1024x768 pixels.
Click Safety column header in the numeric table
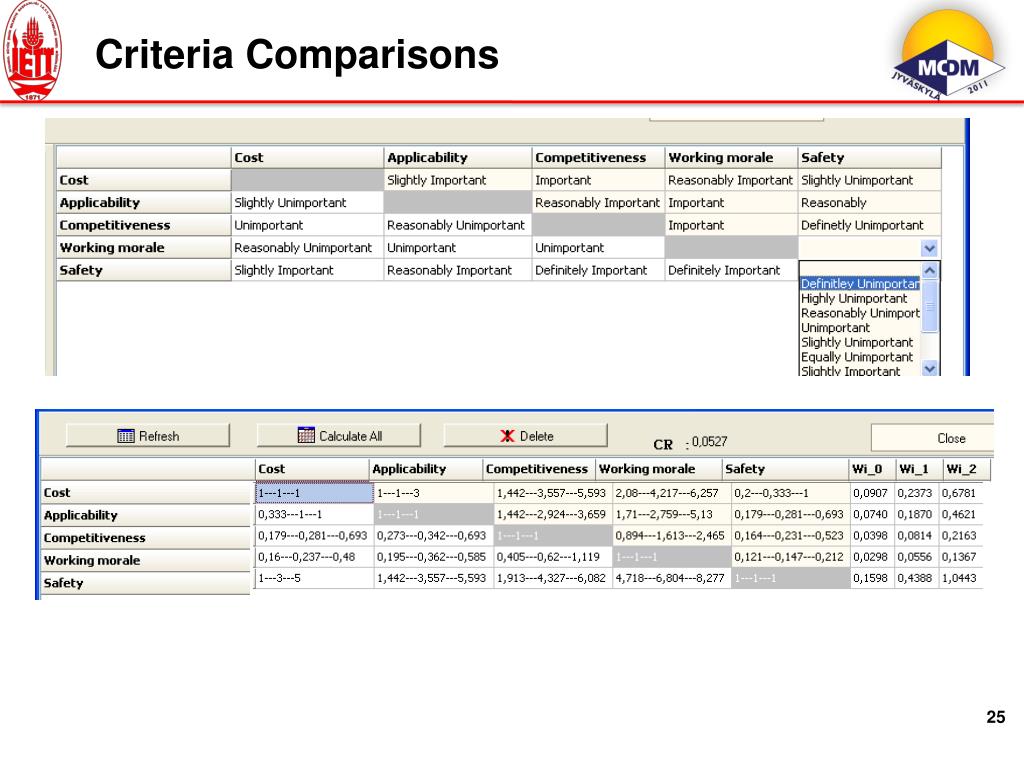[x=785, y=469]
